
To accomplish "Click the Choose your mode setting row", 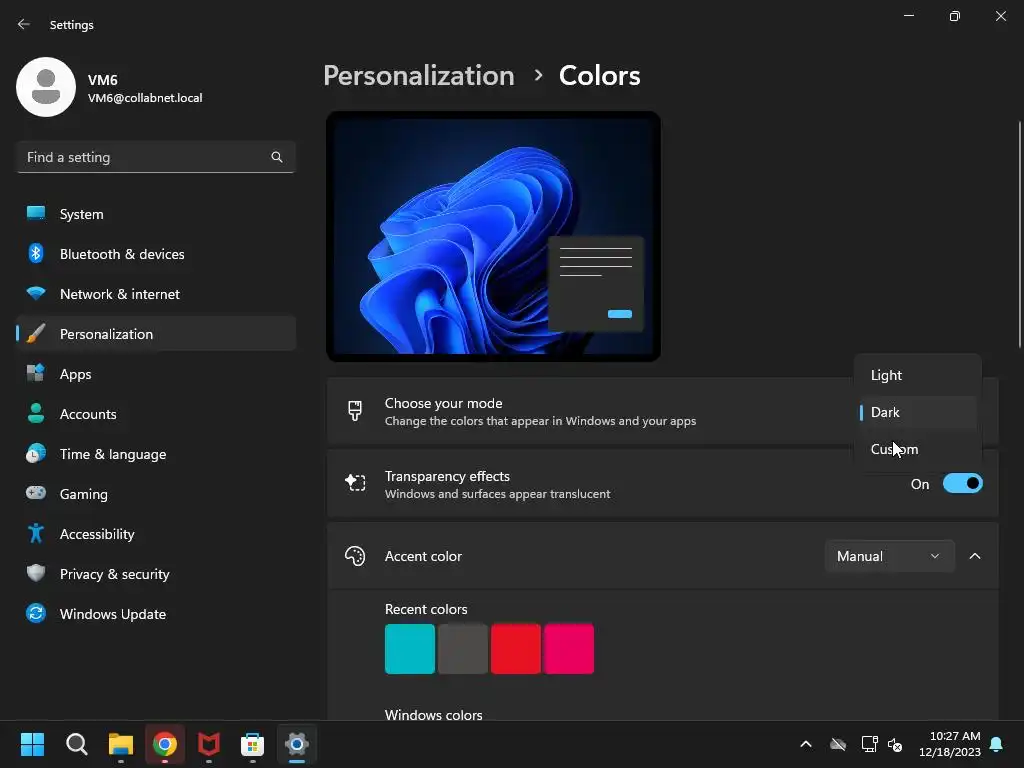I will click(x=662, y=411).
